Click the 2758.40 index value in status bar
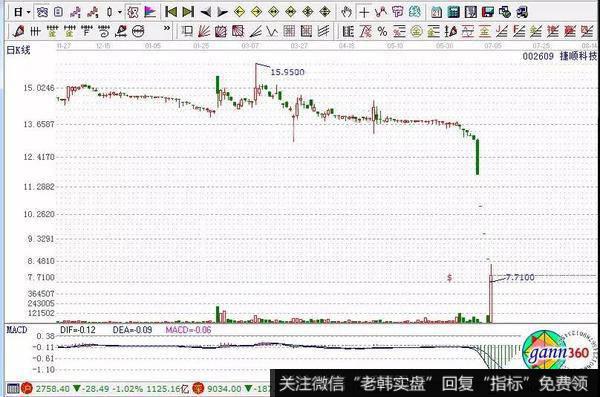The image size is (600, 397). coord(52,389)
